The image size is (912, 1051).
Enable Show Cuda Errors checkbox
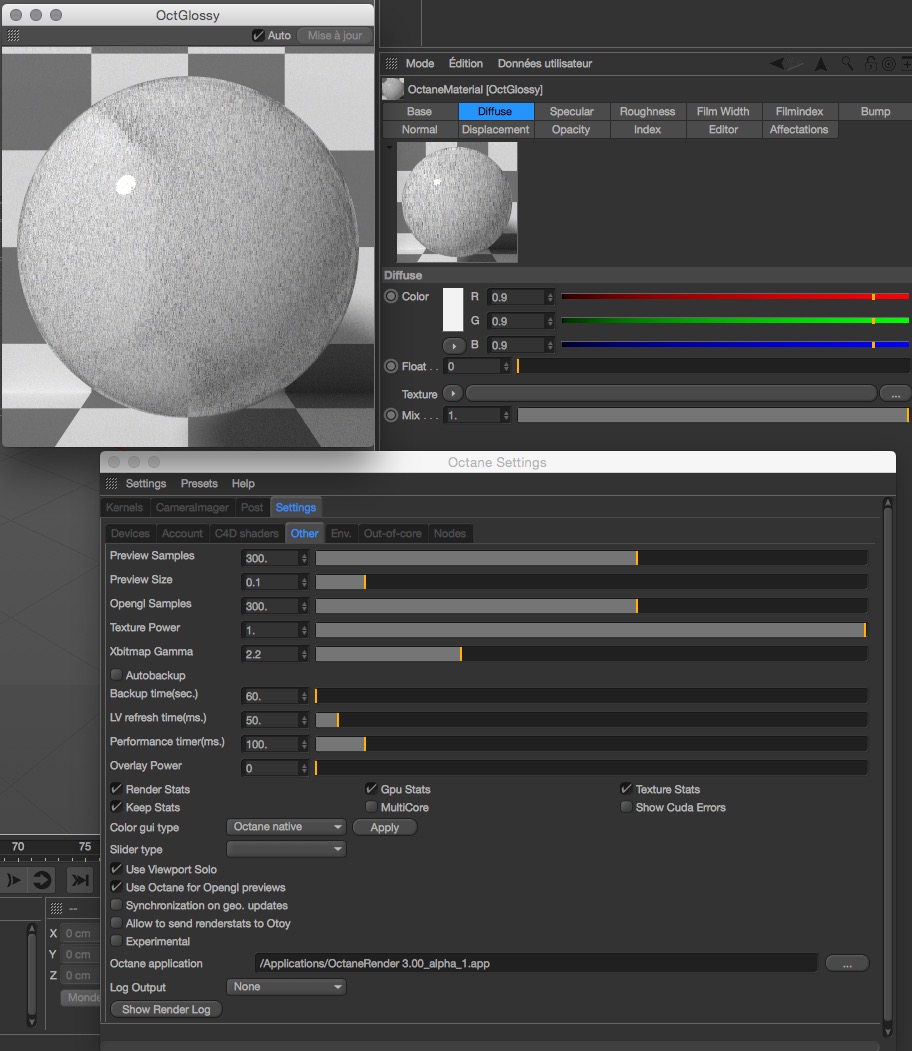pyautogui.click(x=627, y=807)
